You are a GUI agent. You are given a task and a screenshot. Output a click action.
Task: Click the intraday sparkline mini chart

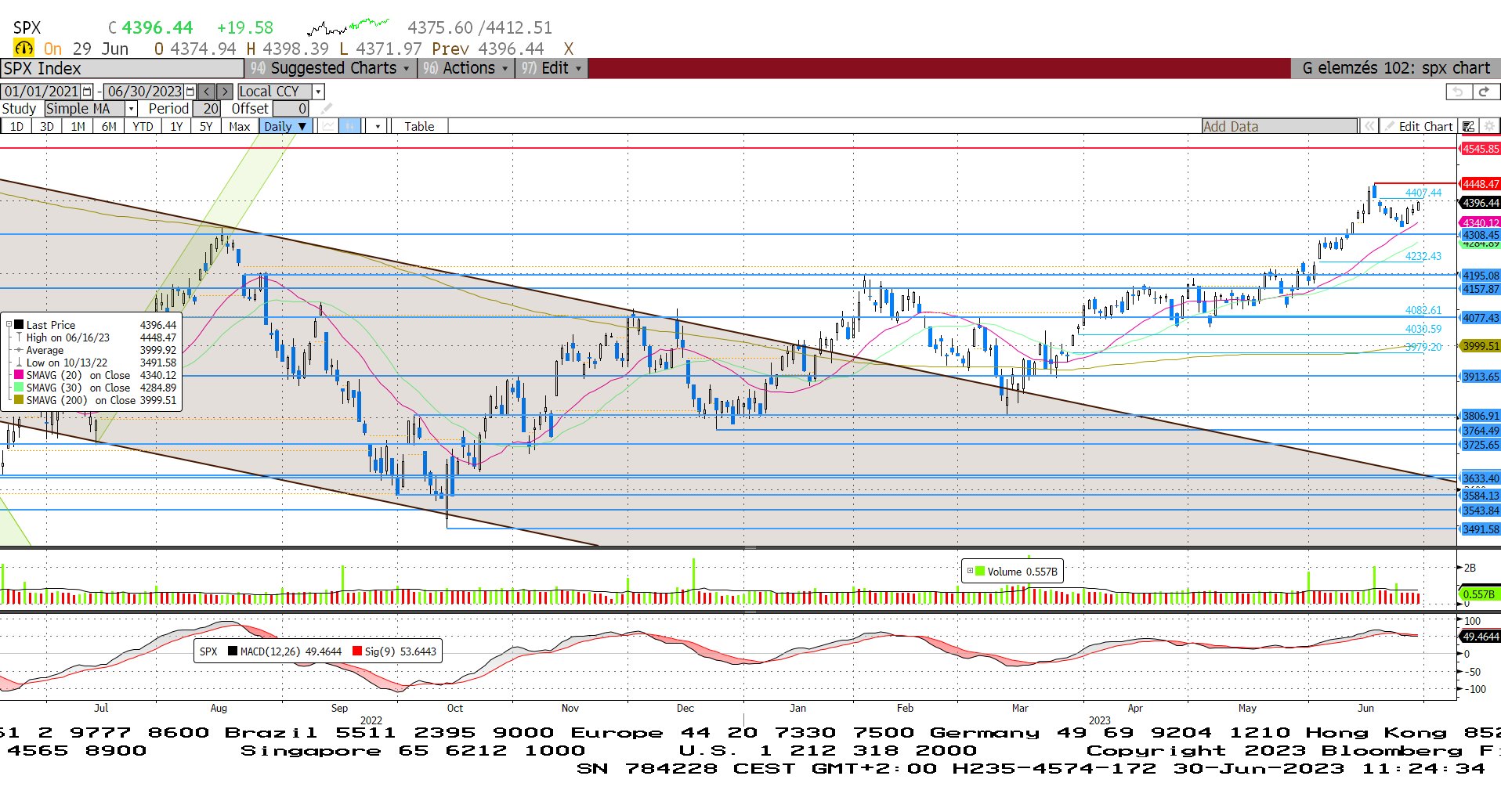tap(348, 27)
